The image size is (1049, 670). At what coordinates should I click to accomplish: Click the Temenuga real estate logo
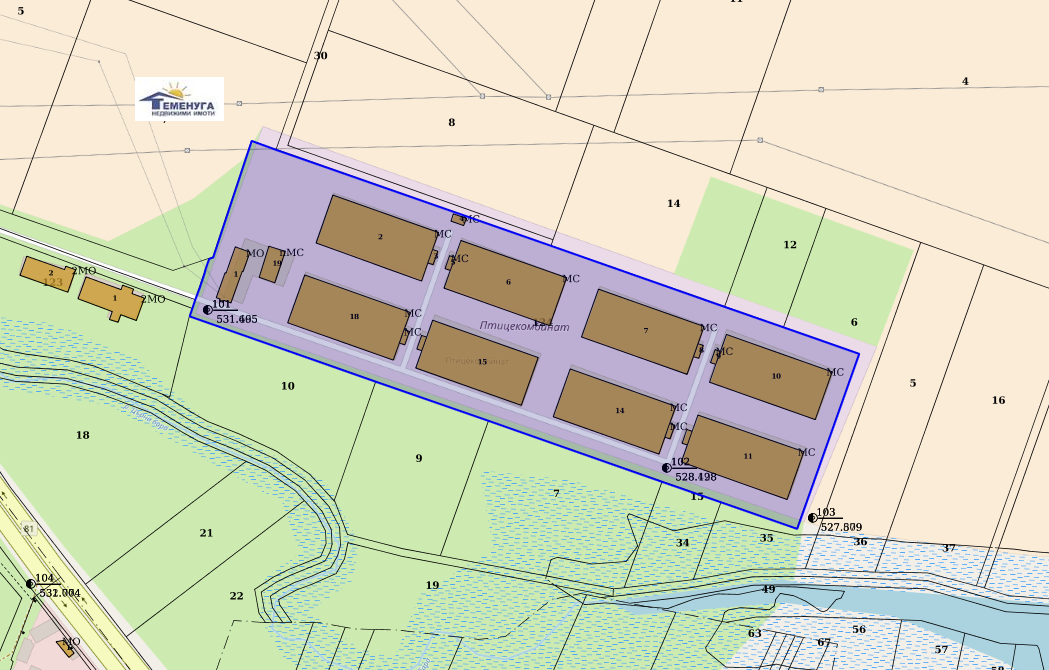[179, 99]
